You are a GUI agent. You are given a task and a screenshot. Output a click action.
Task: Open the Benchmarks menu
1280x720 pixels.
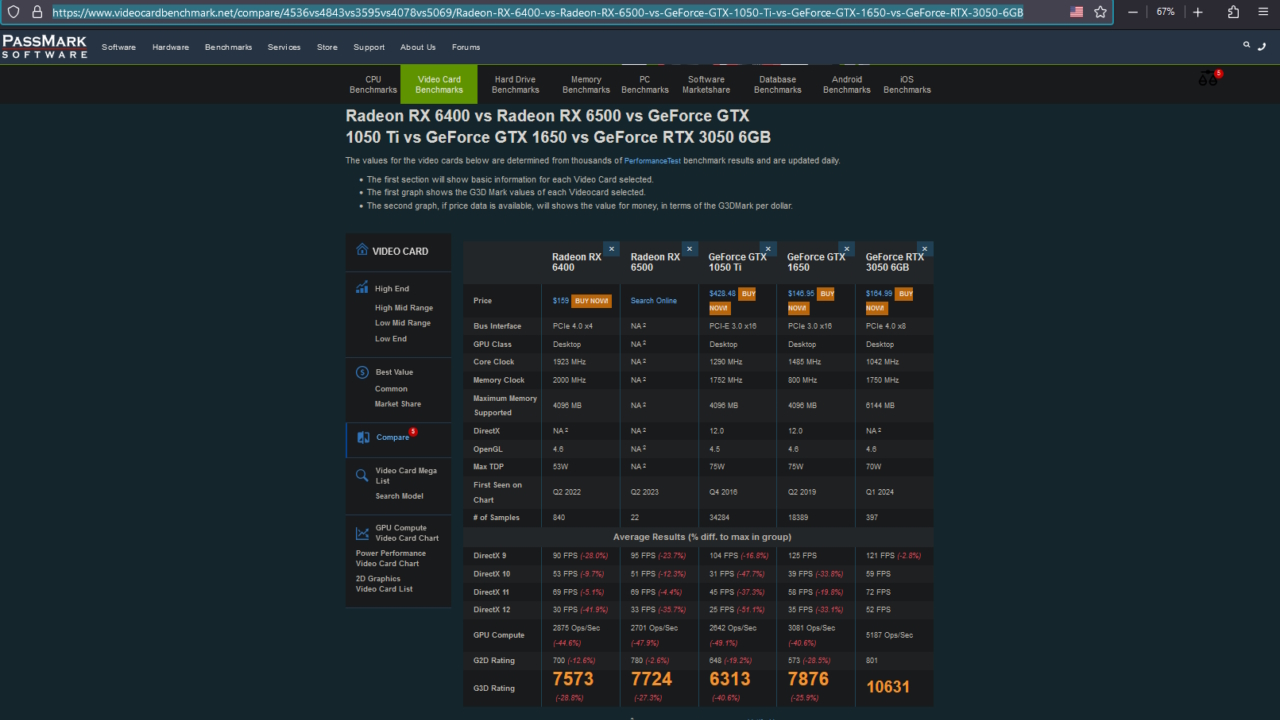[x=228, y=47]
